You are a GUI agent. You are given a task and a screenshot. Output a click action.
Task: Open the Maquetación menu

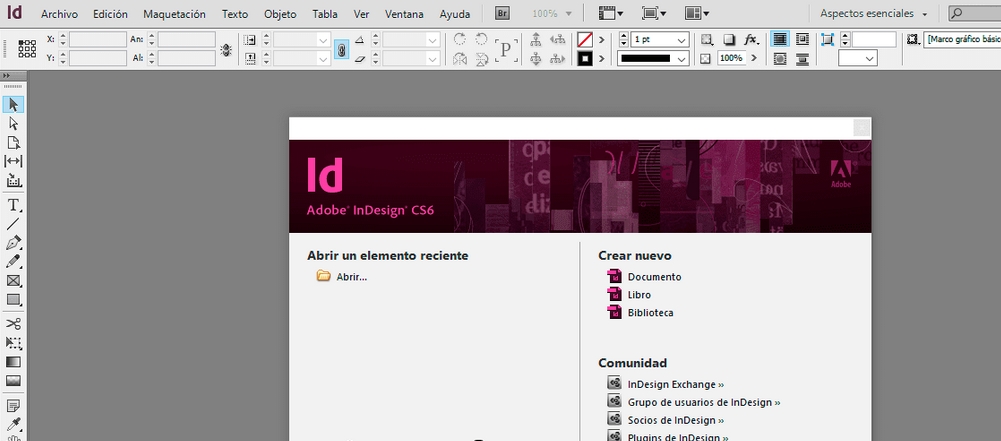pos(174,14)
